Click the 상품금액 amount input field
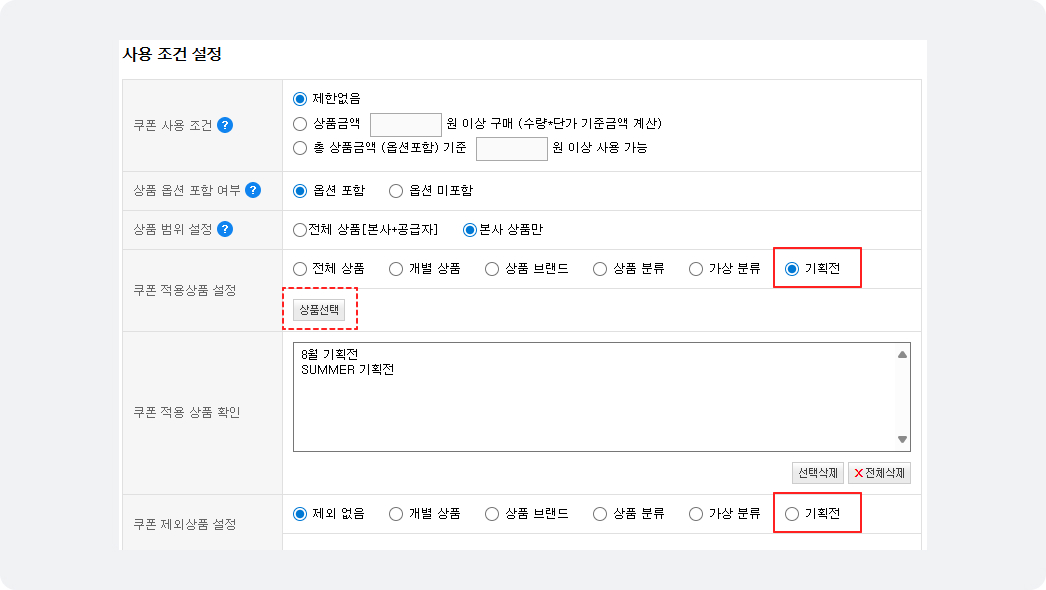This screenshot has width=1046, height=590. 405,124
